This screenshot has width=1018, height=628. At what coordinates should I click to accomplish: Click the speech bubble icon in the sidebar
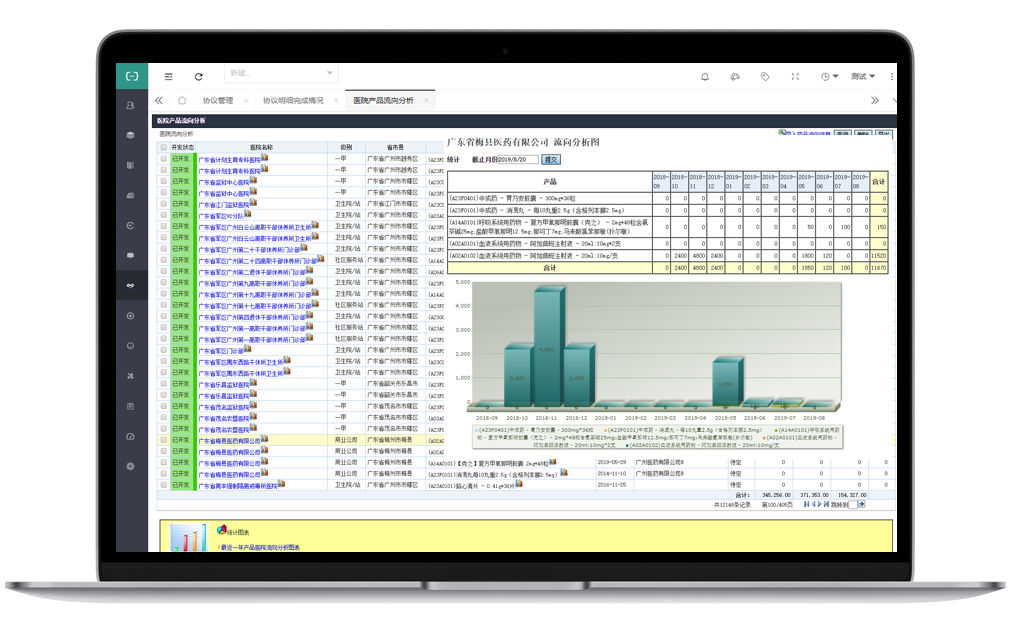coord(130,255)
